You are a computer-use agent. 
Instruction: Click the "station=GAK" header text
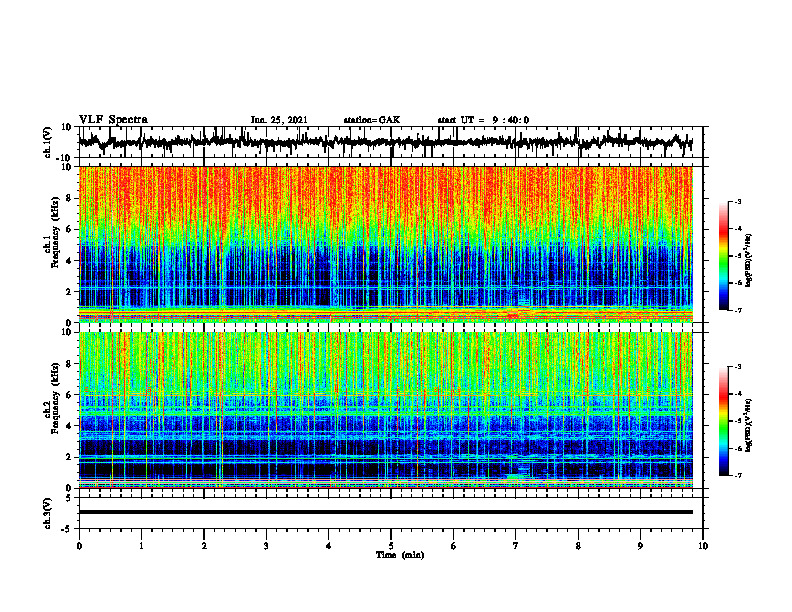(x=372, y=120)
